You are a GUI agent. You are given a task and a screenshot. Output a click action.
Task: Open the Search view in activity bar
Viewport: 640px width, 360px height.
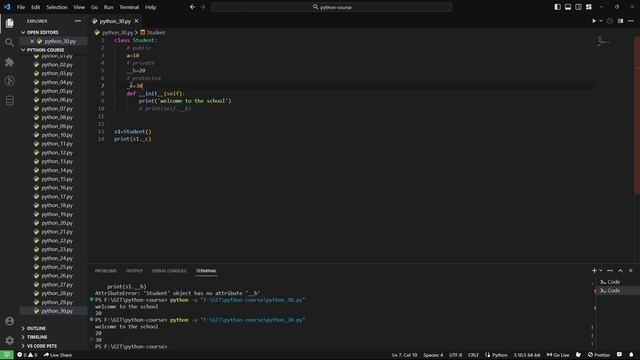(x=9, y=42)
